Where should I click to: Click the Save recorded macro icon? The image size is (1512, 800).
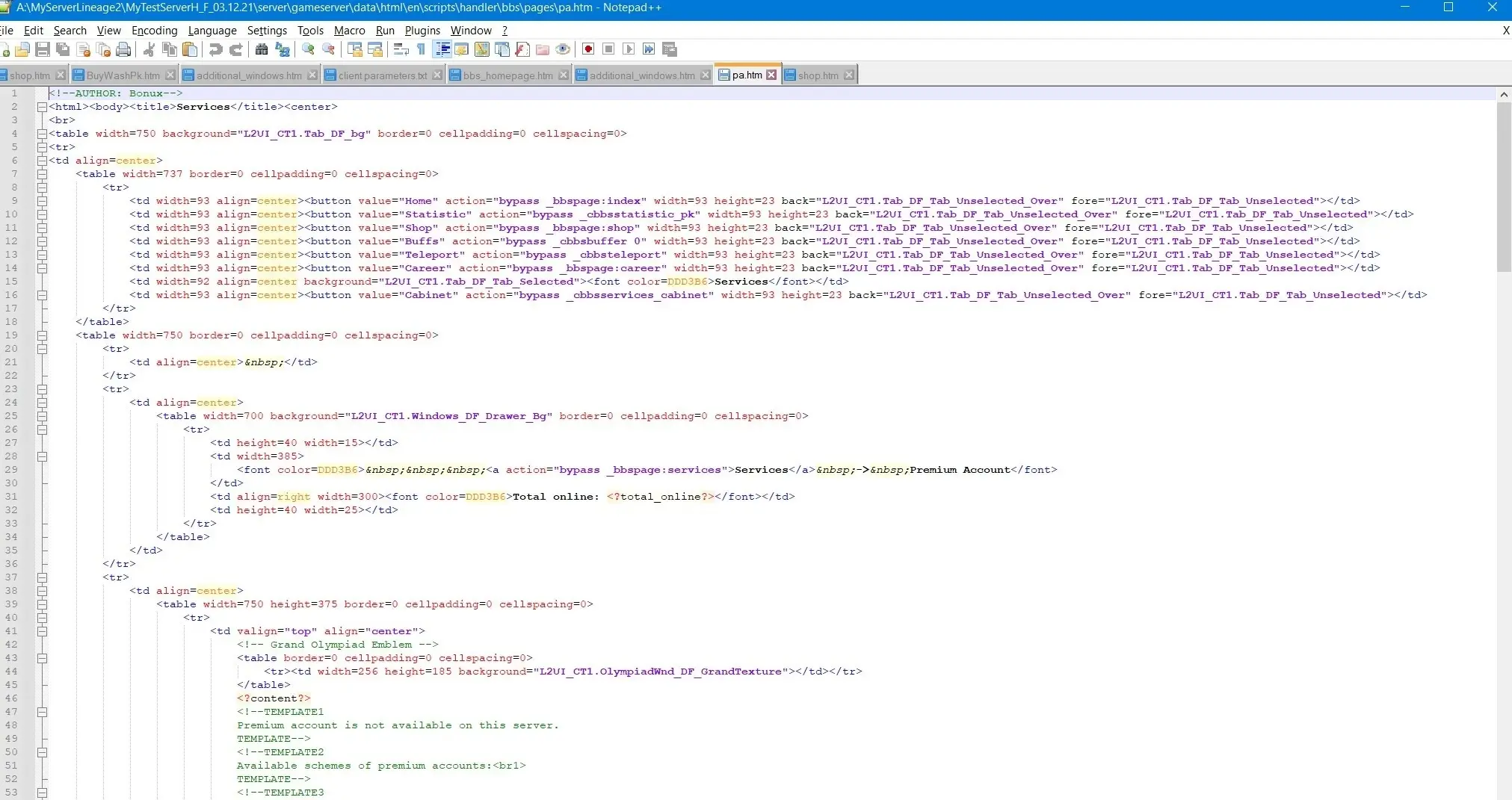(670, 49)
